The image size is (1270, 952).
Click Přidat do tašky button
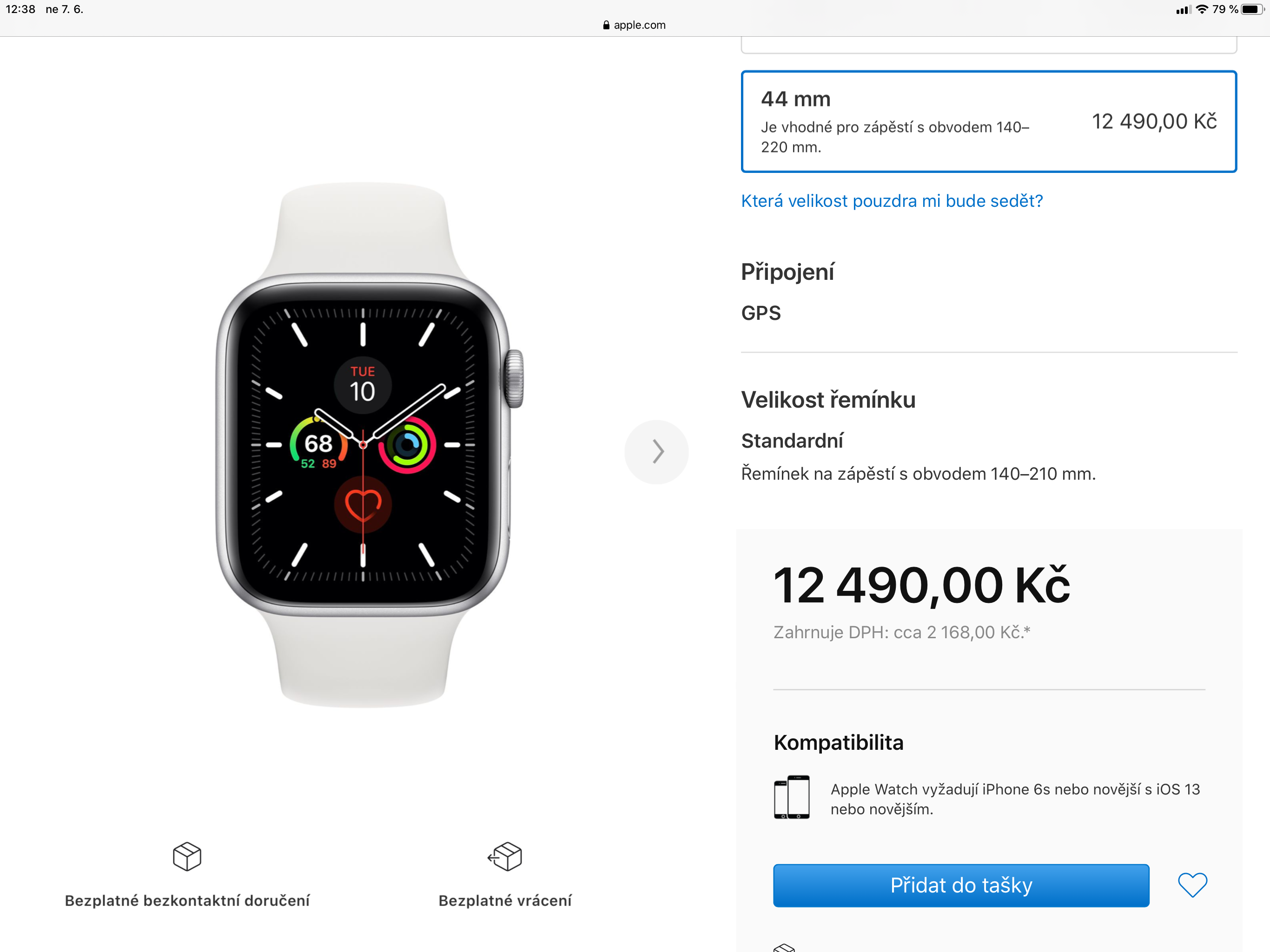tap(961, 886)
